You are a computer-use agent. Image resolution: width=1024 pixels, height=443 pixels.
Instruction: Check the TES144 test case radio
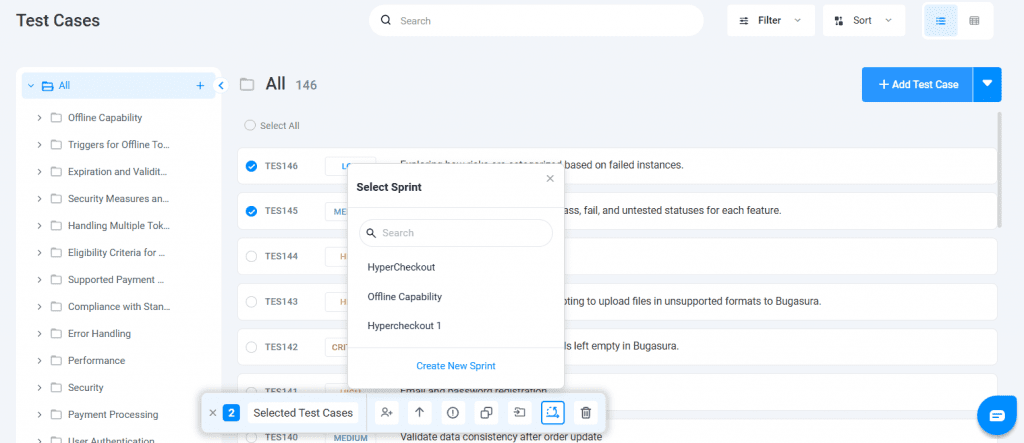tap(251, 256)
